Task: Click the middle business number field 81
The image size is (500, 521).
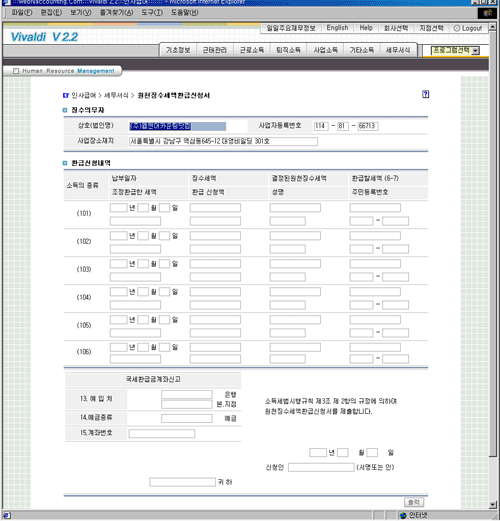Action: coord(343,126)
